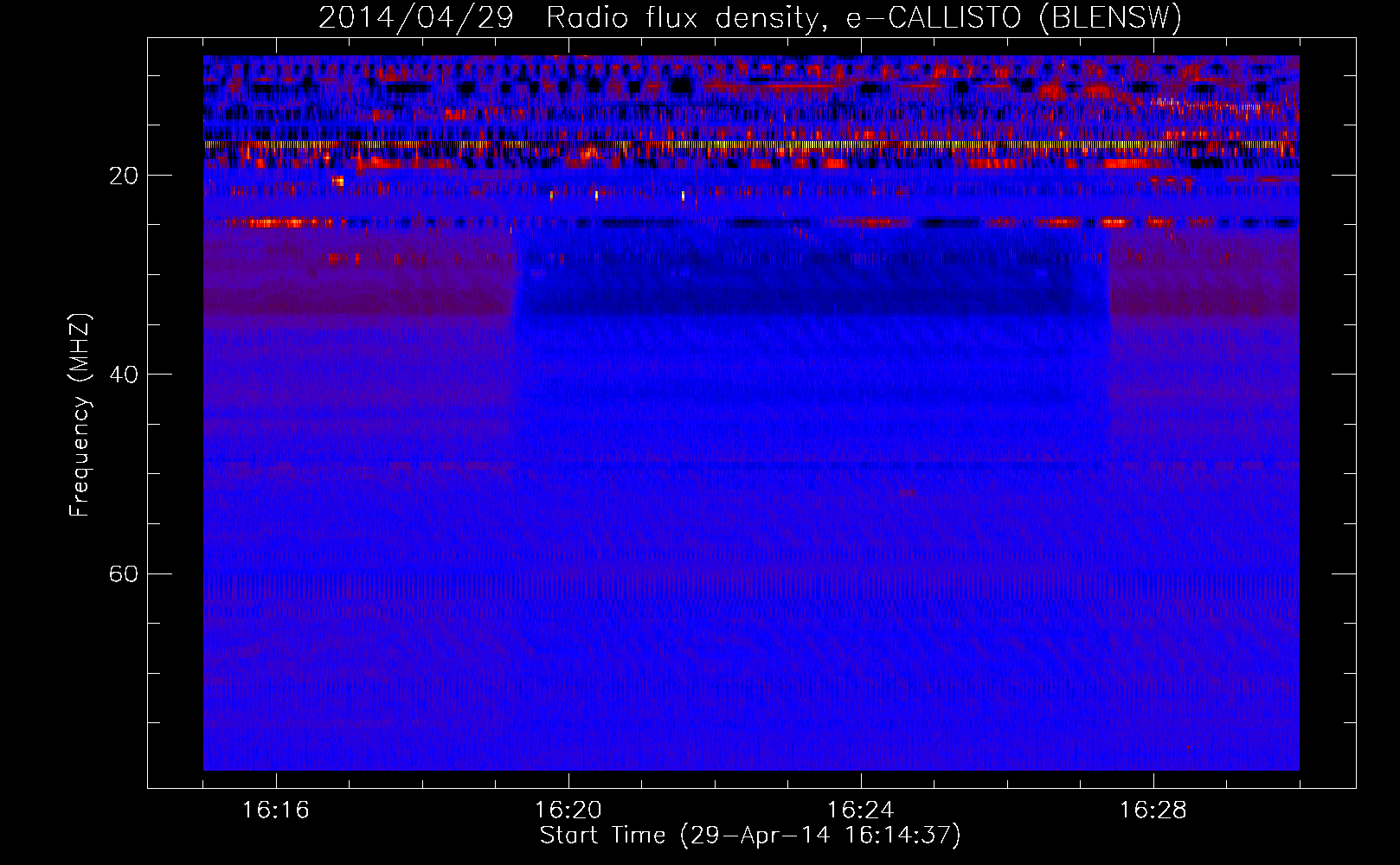
Task: Click the 'Start Time (29-Apr-14 16:14:37)' axis label
Action: [750, 836]
